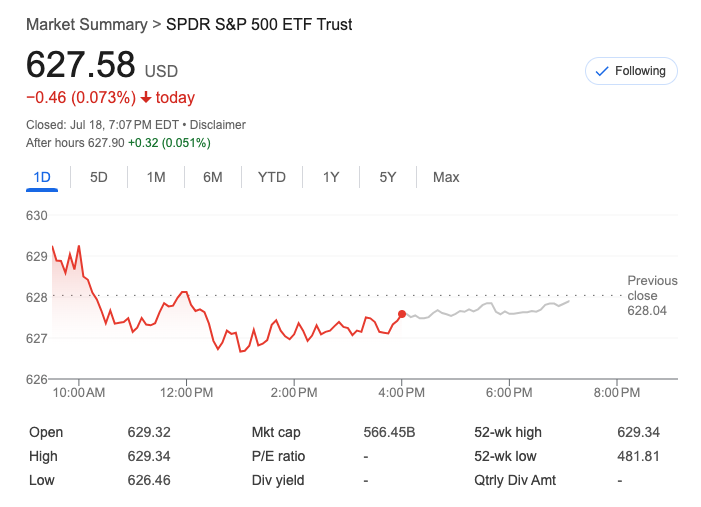Click the Previous close 628.04 label
Viewport: 701px width, 507px height.
point(652,296)
